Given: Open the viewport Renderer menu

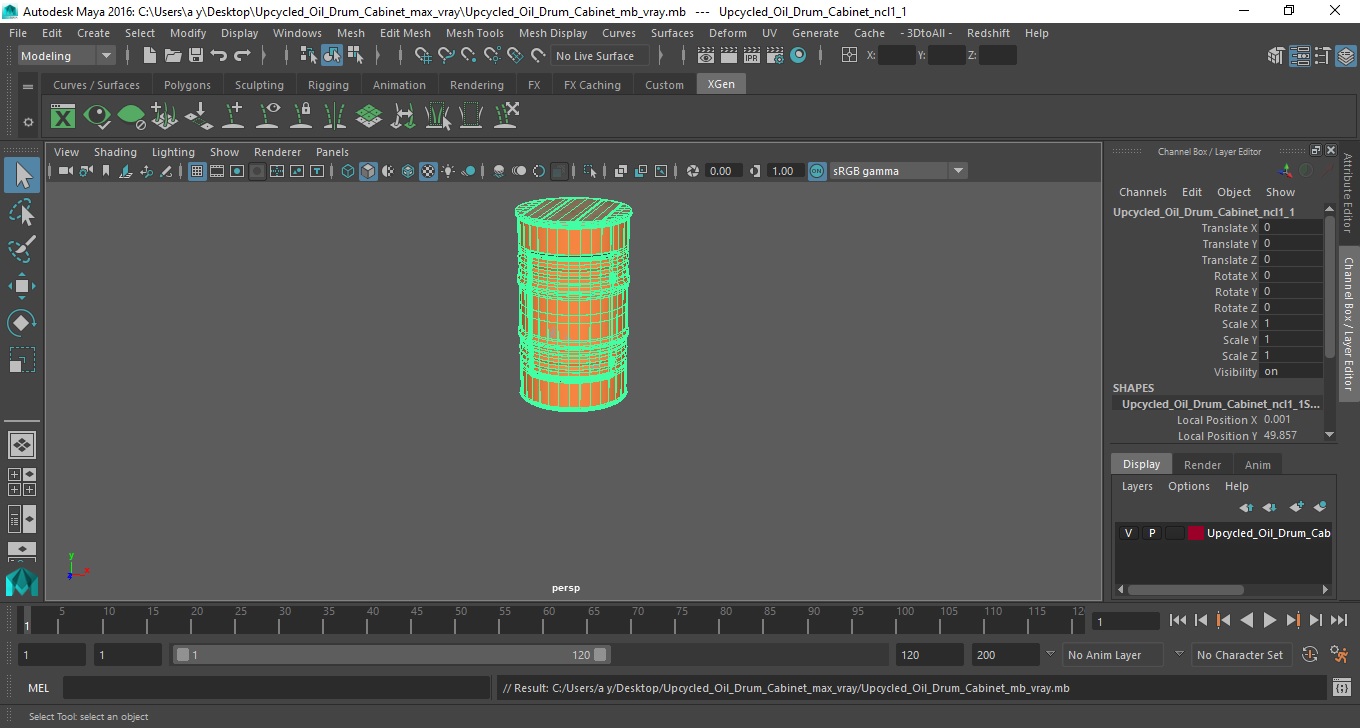Looking at the screenshot, I should 277,152.
